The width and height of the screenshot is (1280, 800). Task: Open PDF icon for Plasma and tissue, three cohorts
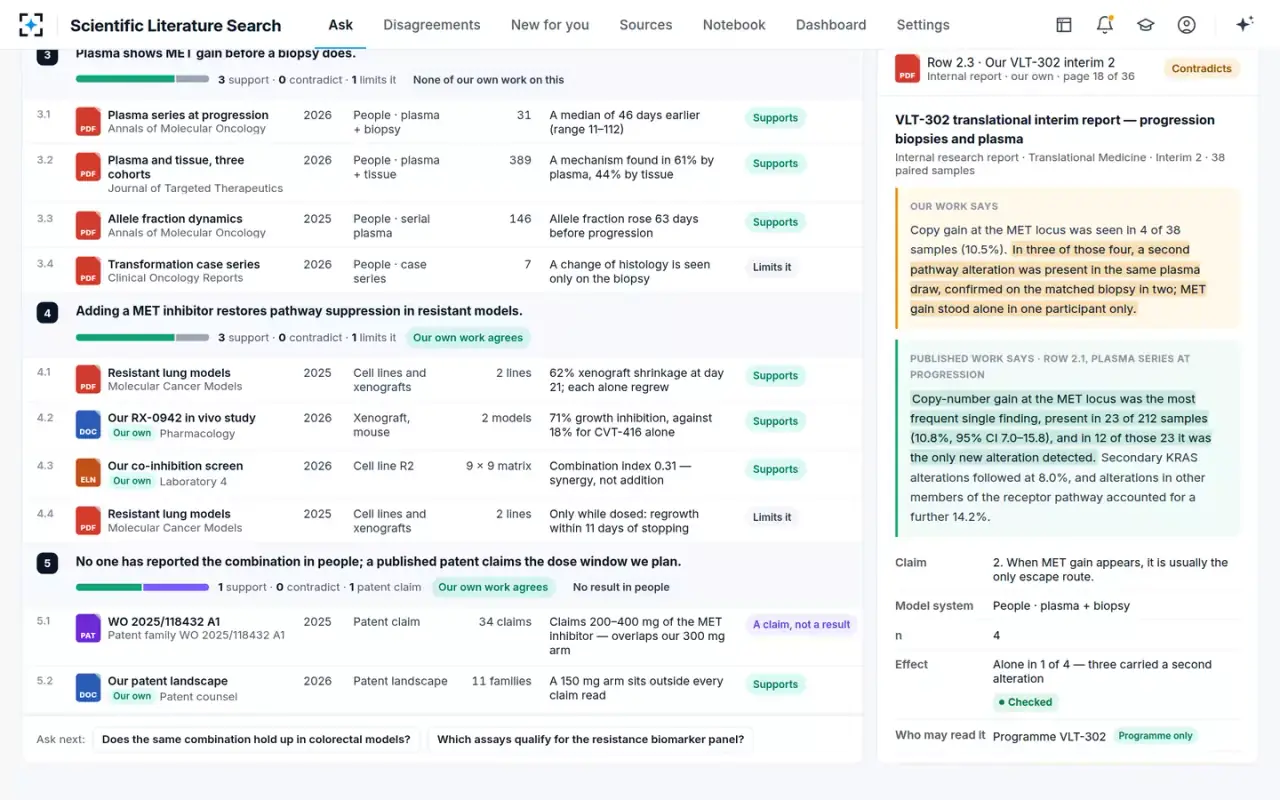88,166
